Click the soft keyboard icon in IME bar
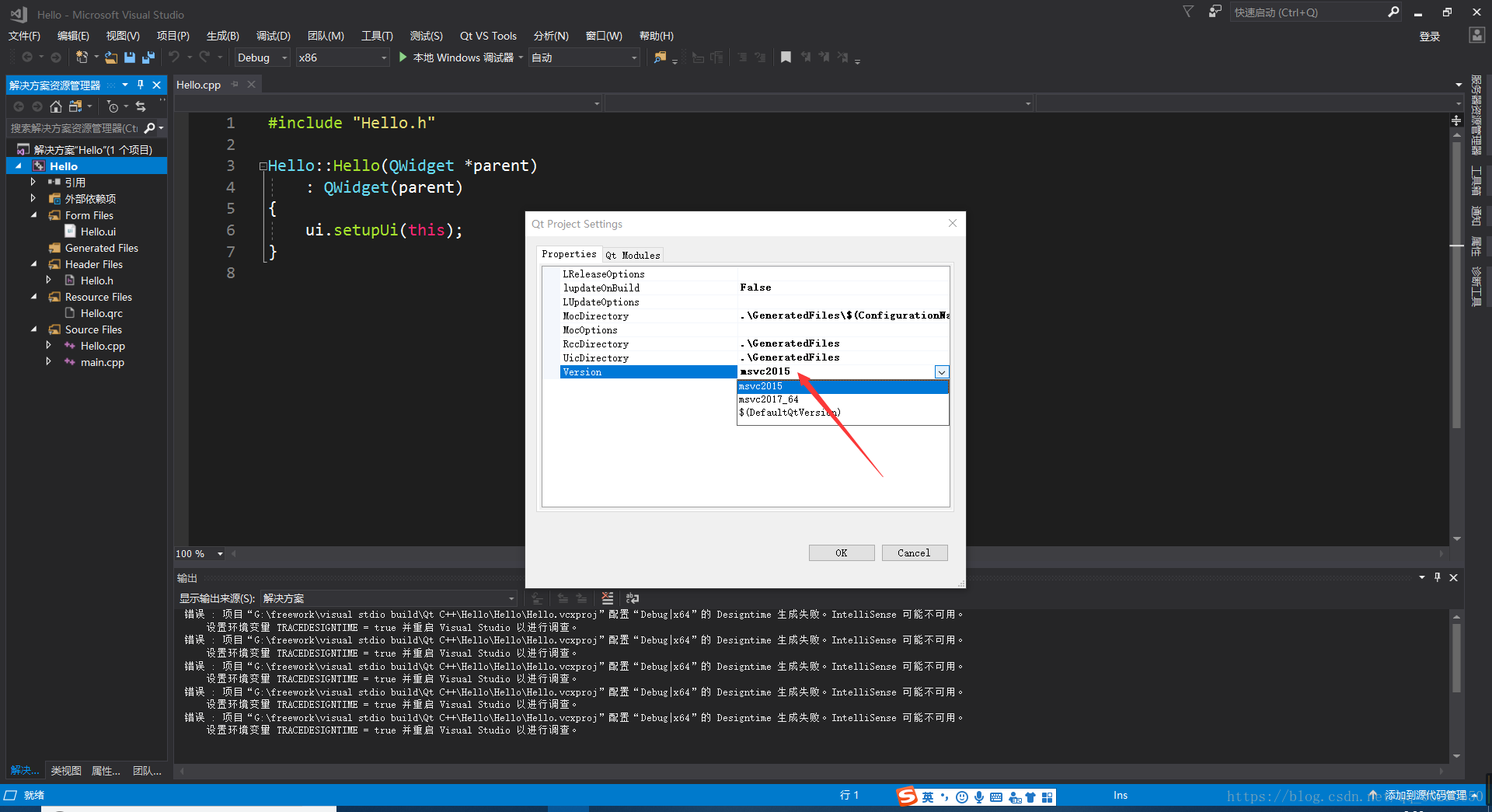The width and height of the screenshot is (1492, 812). [996, 797]
